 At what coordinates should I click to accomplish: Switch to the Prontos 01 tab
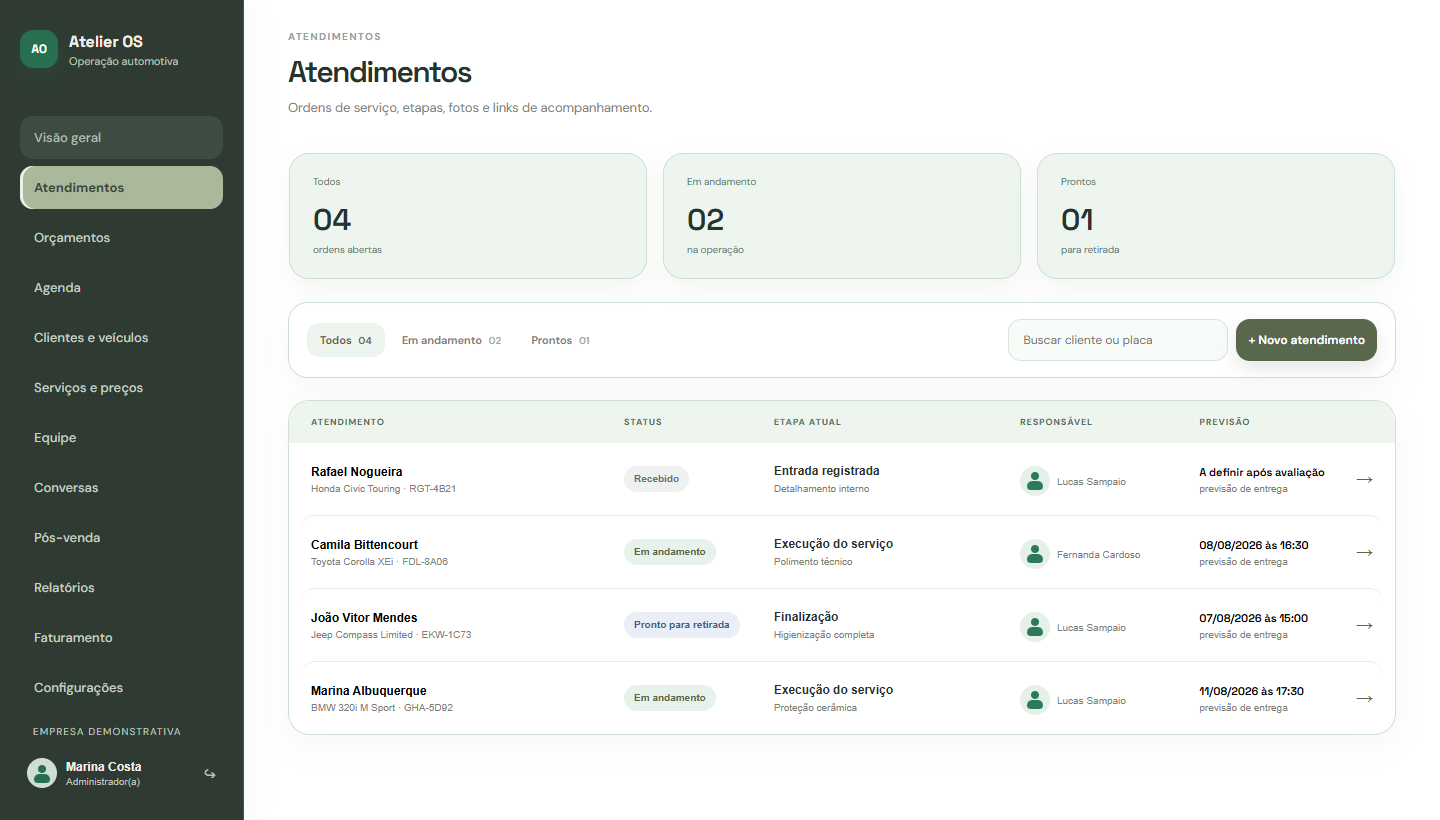pyautogui.click(x=560, y=340)
